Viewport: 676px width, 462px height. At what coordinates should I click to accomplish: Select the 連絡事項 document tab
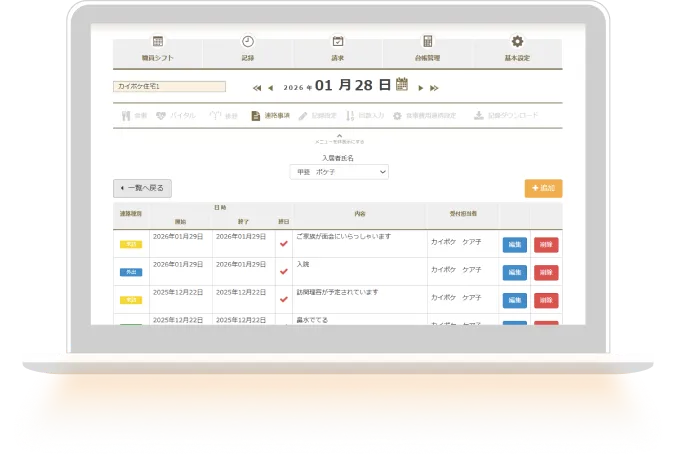(x=271, y=116)
